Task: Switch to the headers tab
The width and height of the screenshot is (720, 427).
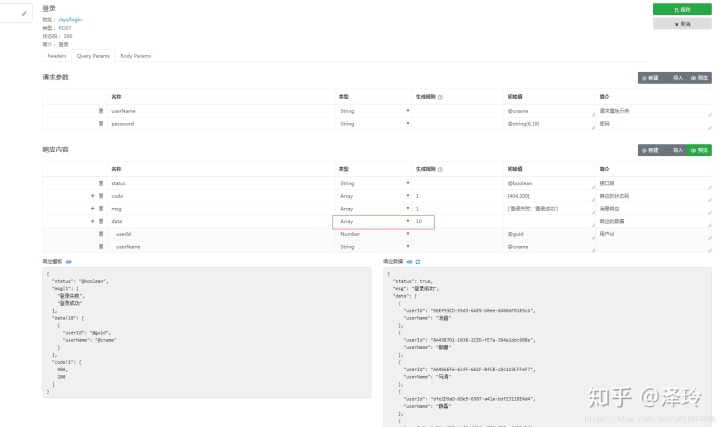Action: [x=57, y=56]
